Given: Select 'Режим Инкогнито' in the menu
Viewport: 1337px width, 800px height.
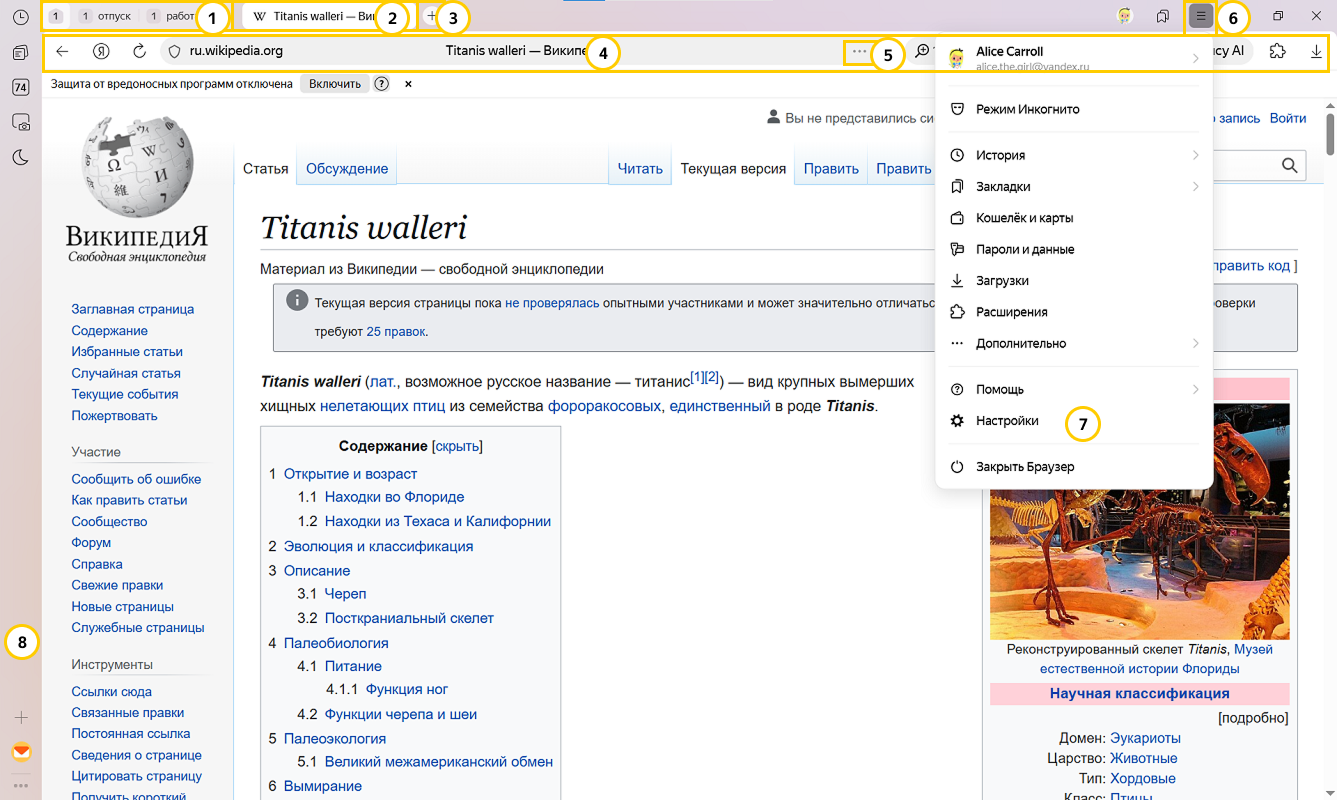Looking at the screenshot, I should (x=1027, y=109).
